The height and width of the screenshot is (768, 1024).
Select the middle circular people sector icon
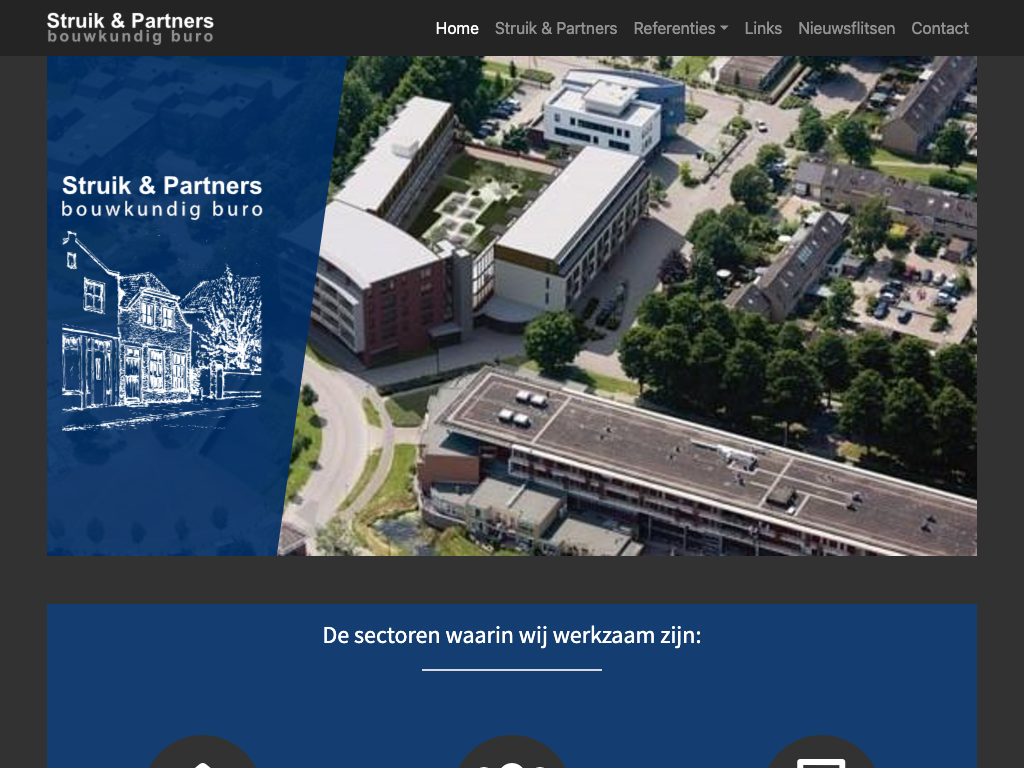[512, 756]
